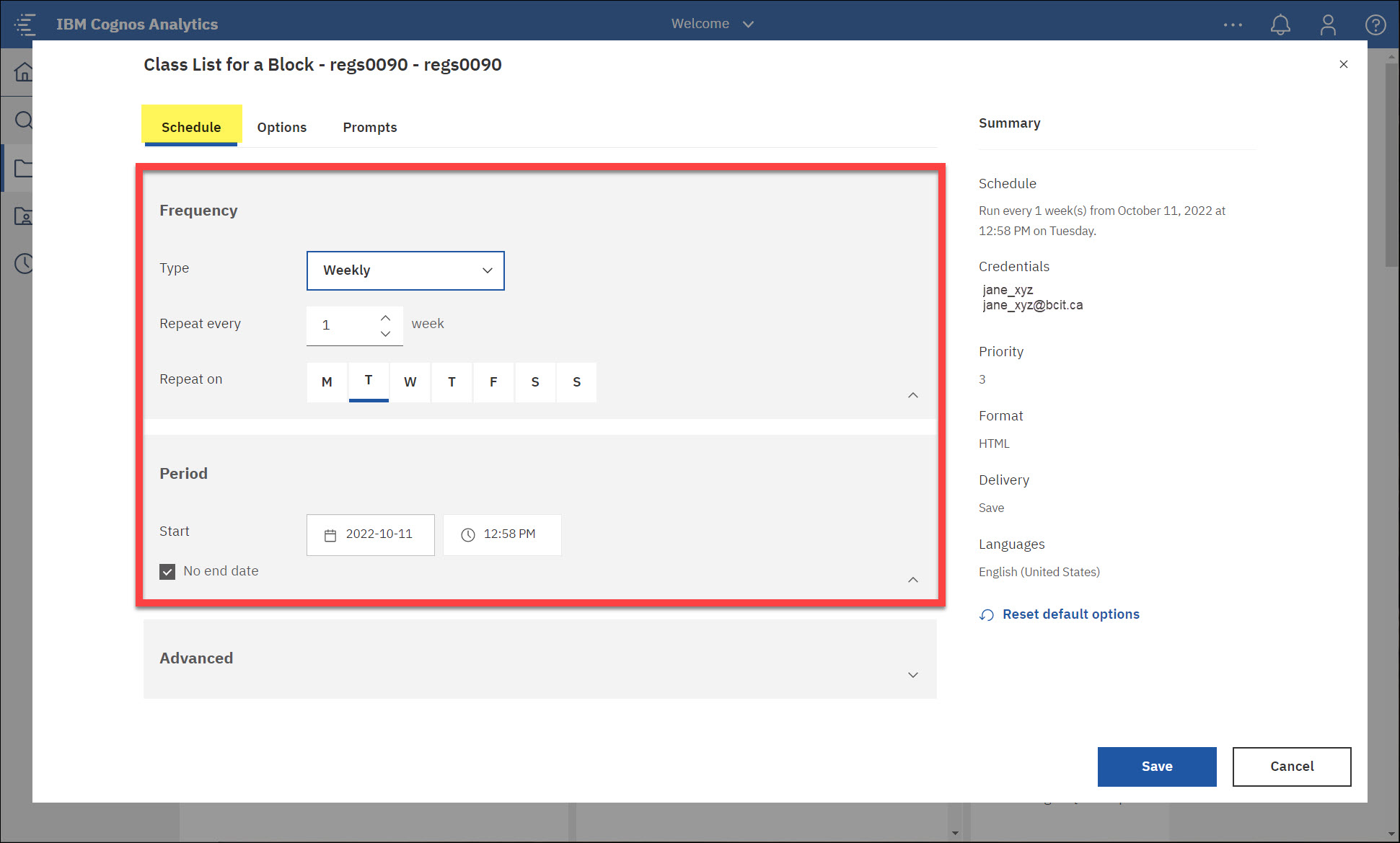Viewport: 1400px width, 843px height.
Task: Open My content icon in the sidebar
Action: click(24, 216)
